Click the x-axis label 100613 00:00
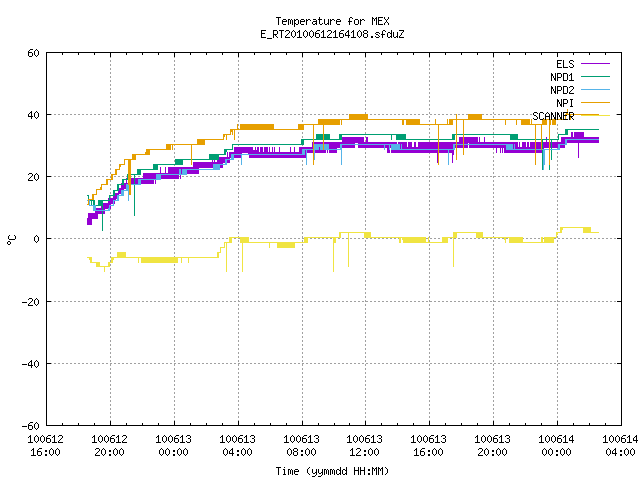Viewport: 640px width, 480px height. pyautogui.click(x=173, y=446)
